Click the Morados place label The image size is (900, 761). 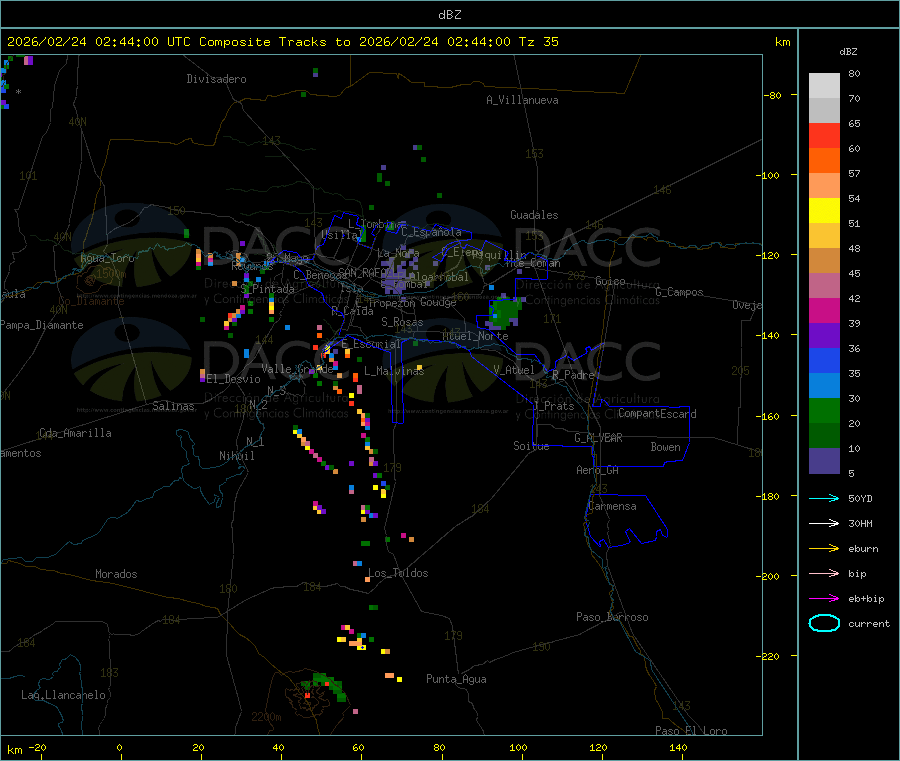pos(116,574)
